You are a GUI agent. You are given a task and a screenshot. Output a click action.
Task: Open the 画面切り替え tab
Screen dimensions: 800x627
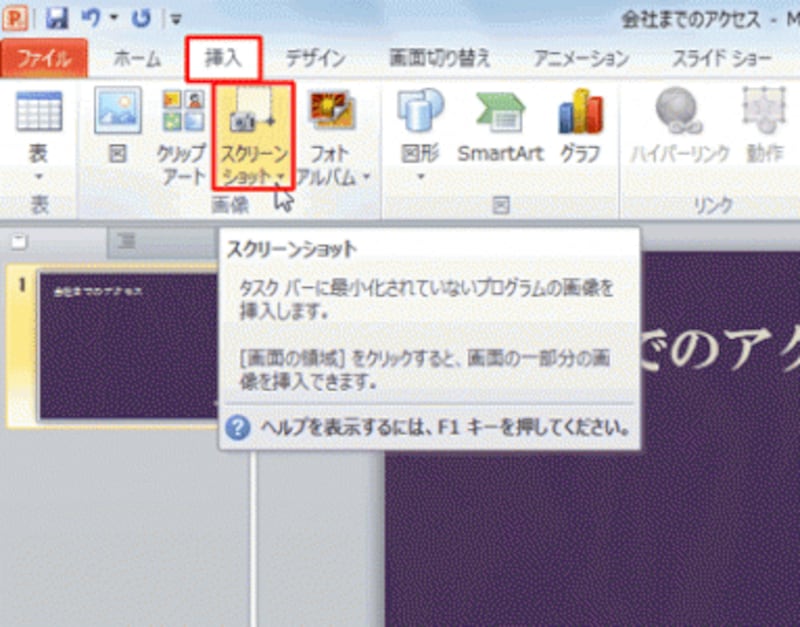click(x=440, y=59)
